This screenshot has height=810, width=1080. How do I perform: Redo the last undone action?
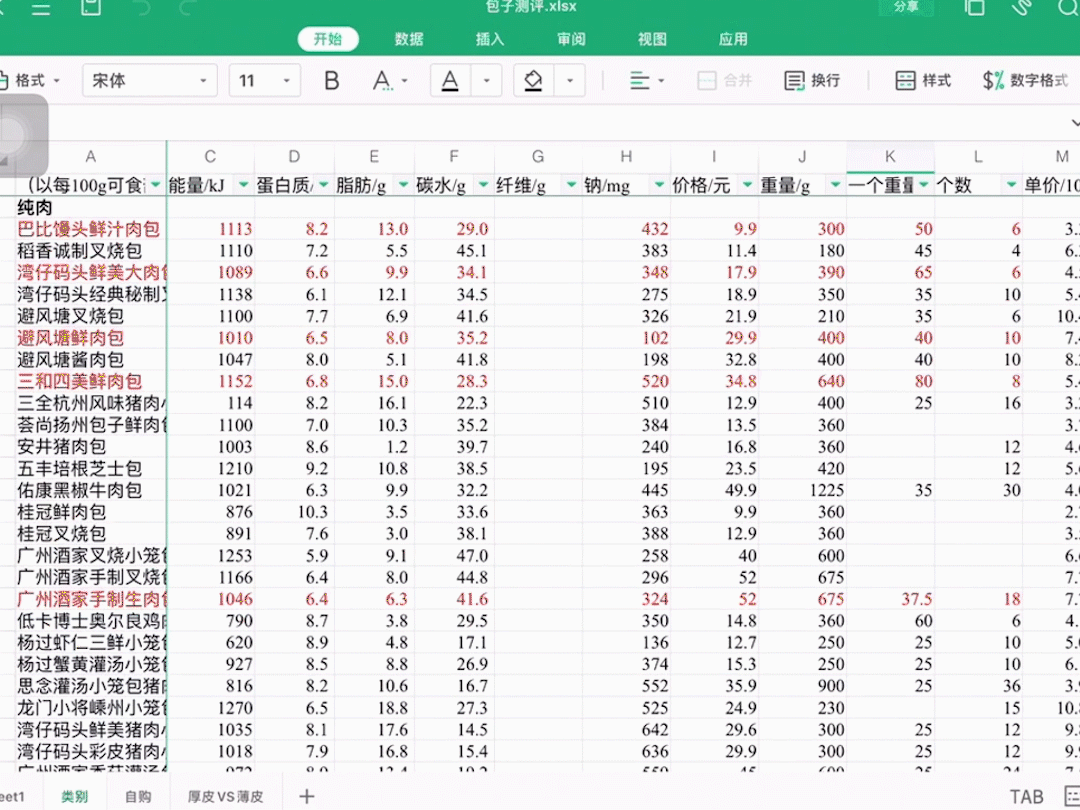click(187, 8)
